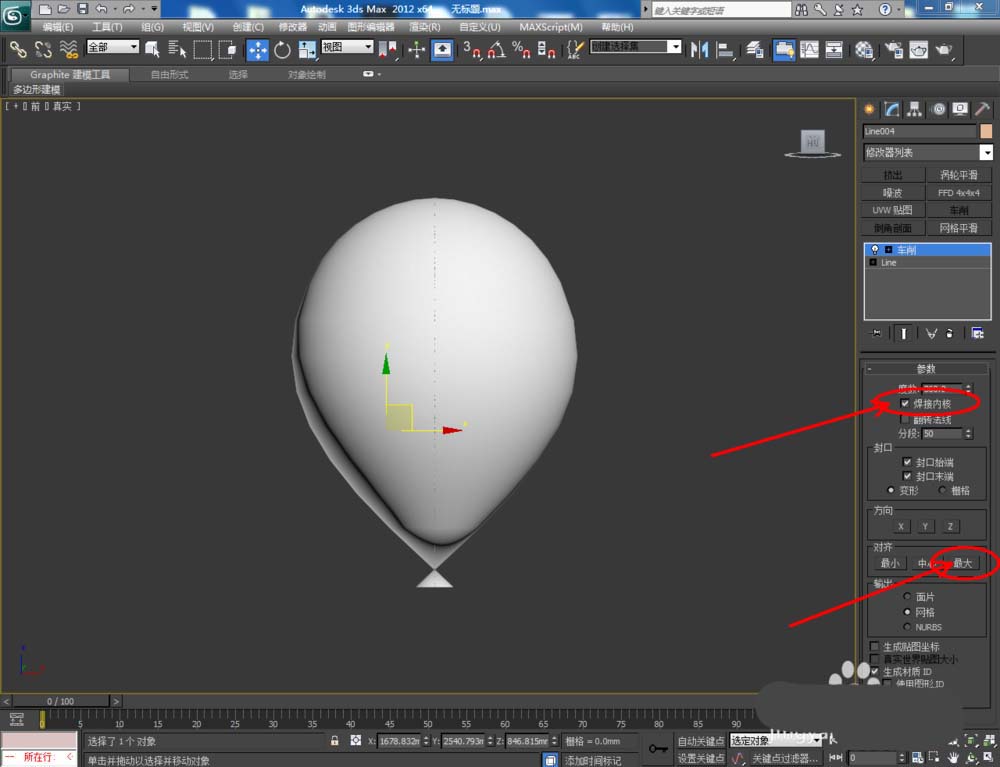
Task: Open the 修改器列表 dropdown
Action: coord(986,152)
